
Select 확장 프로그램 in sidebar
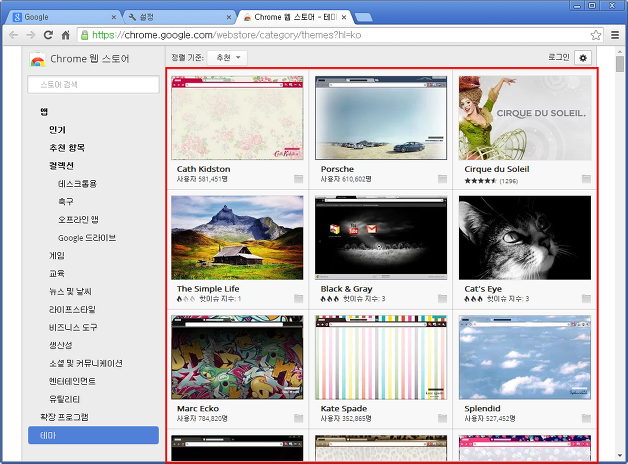[64, 417]
